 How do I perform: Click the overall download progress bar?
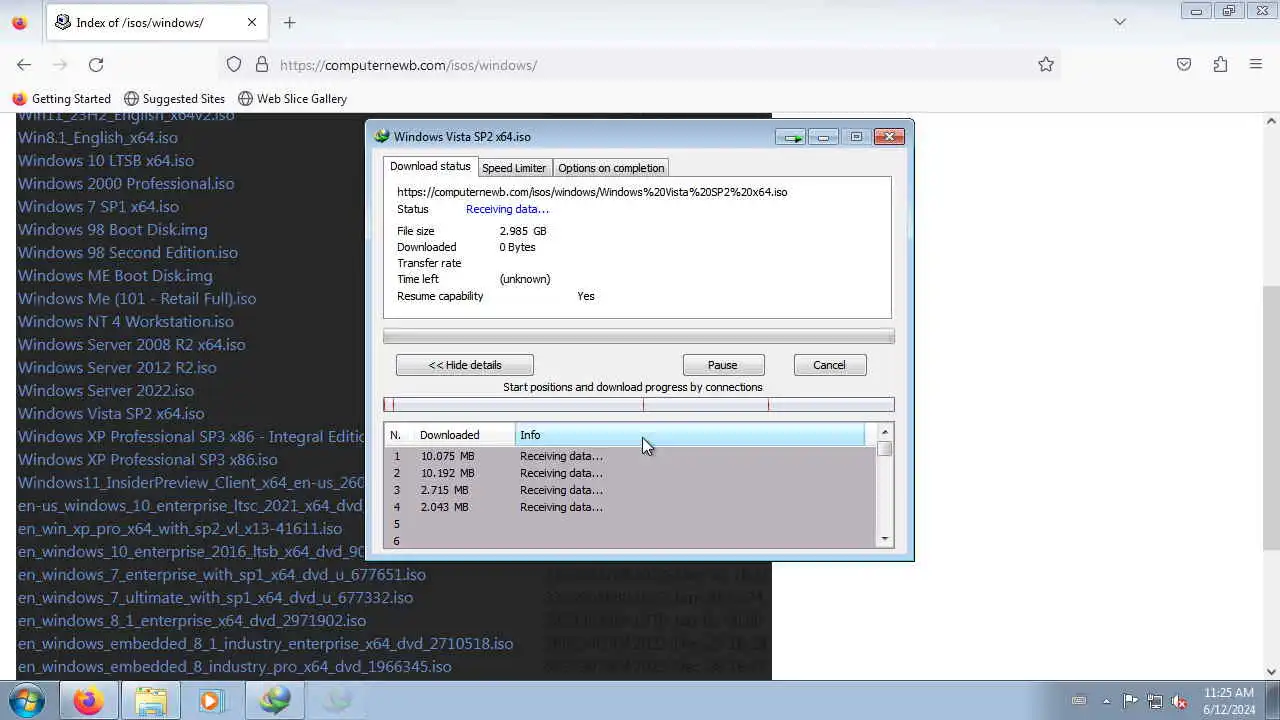tap(639, 337)
